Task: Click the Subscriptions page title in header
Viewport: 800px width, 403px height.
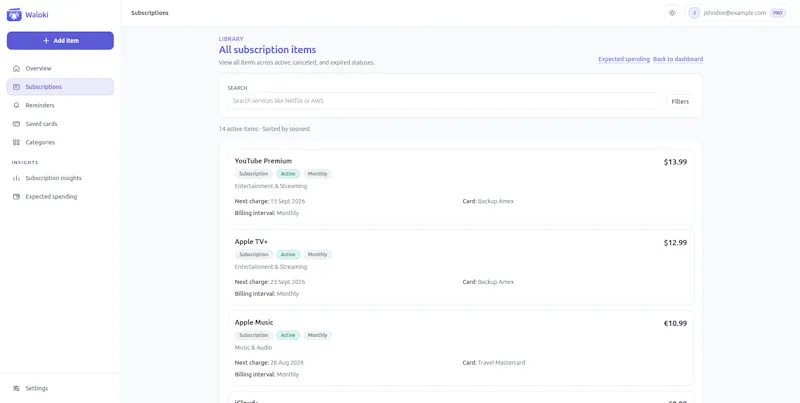Action: [149, 13]
